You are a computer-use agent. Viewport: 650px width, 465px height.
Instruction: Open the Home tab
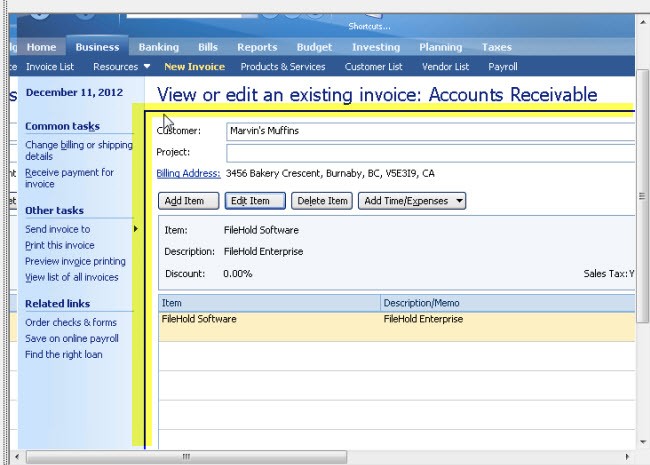tap(41, 47)
